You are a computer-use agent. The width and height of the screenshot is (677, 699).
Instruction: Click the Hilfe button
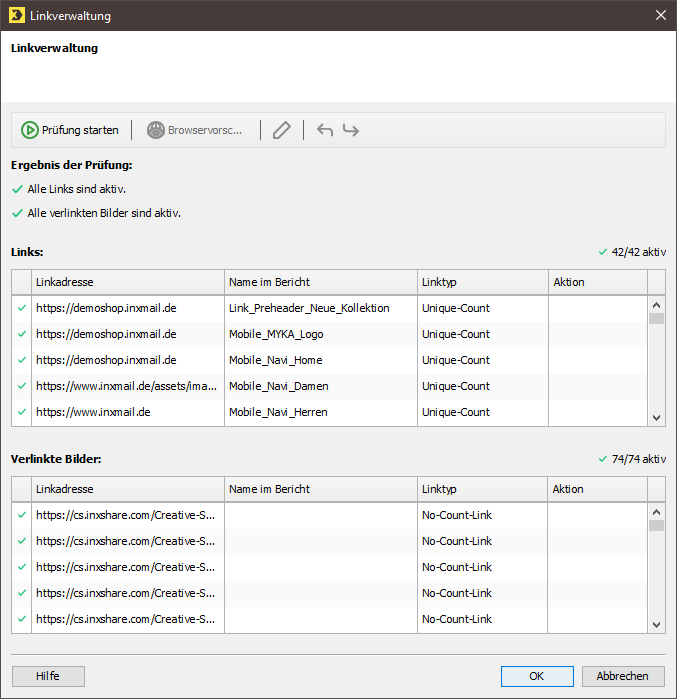tap(48, 676)
